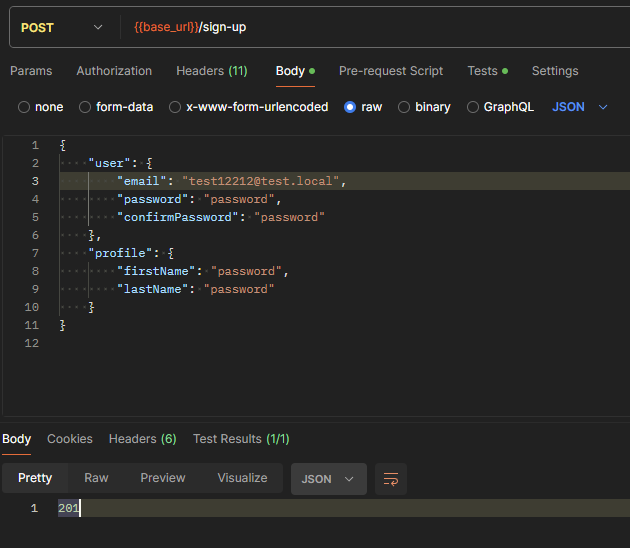Open the blue JSON body format dropdown

579,107
